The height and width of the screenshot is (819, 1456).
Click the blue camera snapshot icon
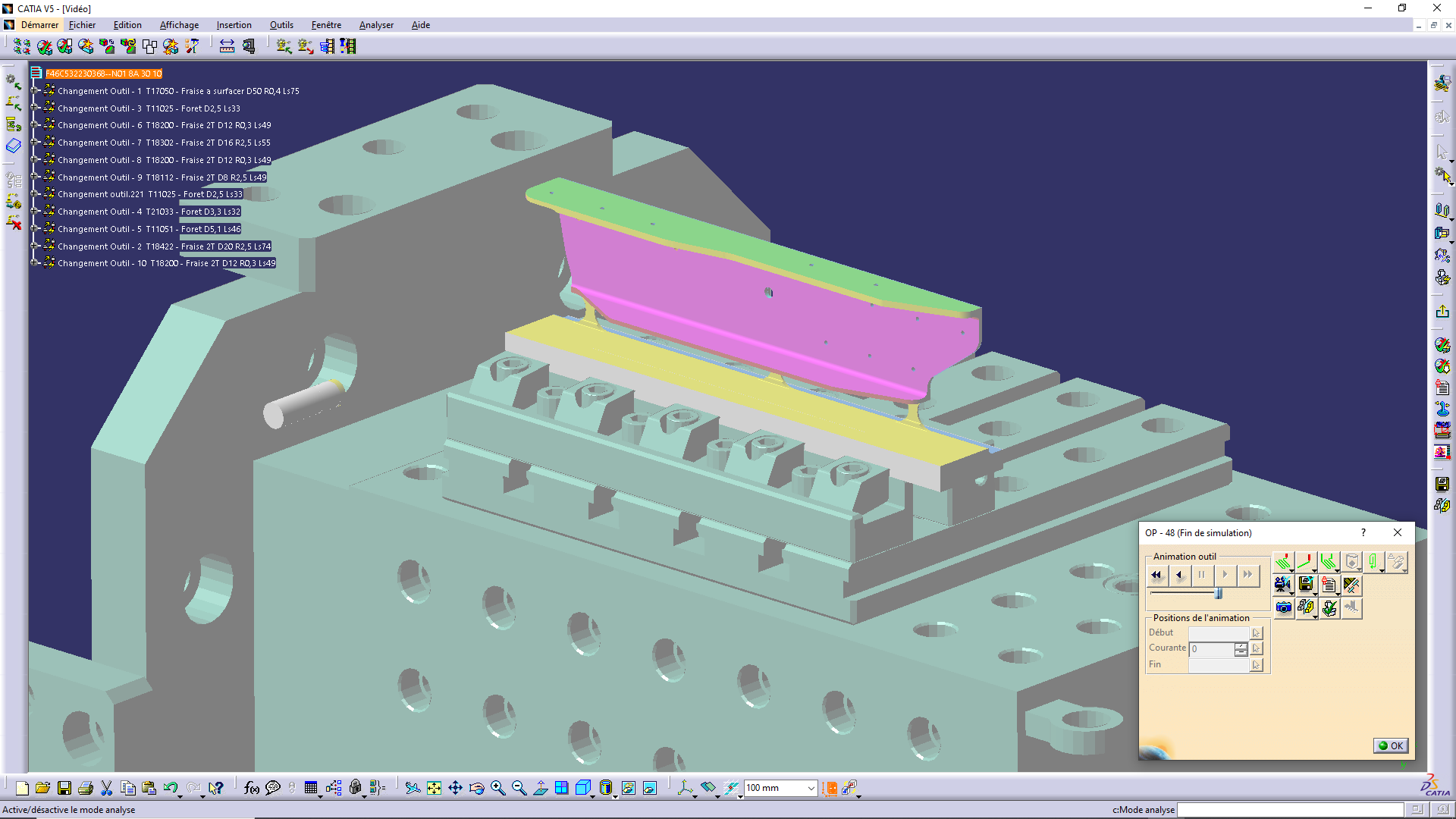click(1283, 607)
